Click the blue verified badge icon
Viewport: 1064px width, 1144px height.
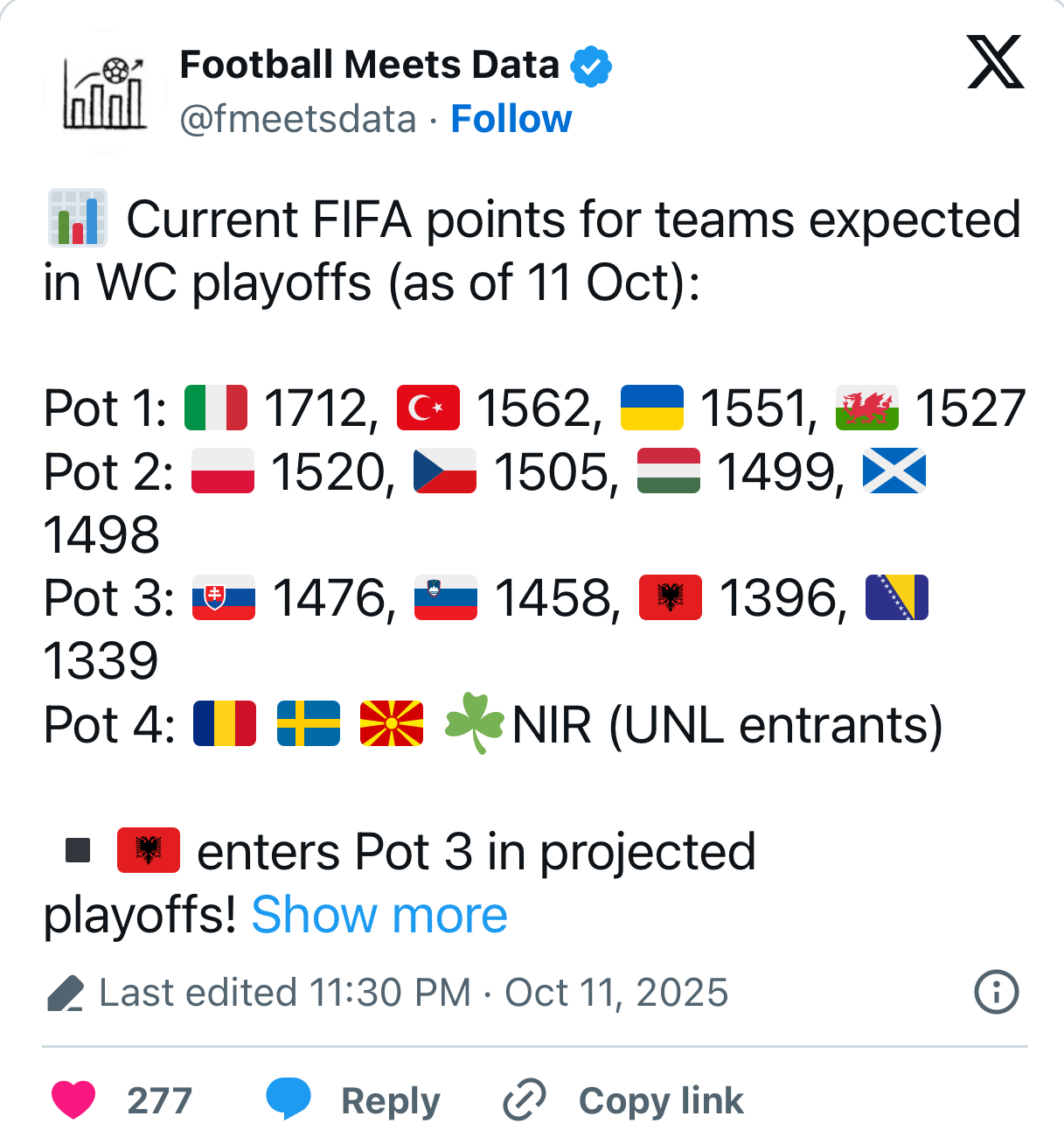point(591,66)
